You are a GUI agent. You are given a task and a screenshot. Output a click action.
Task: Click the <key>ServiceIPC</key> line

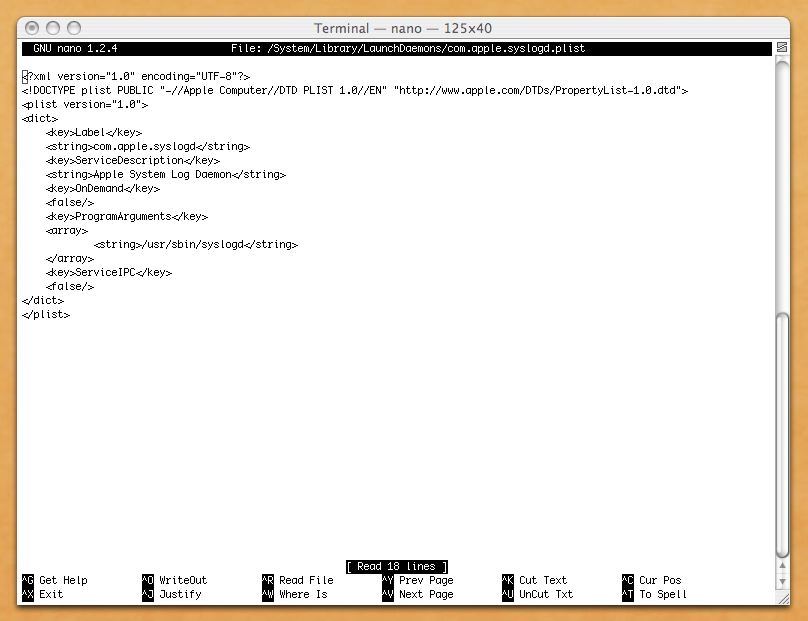coord(109,272)
